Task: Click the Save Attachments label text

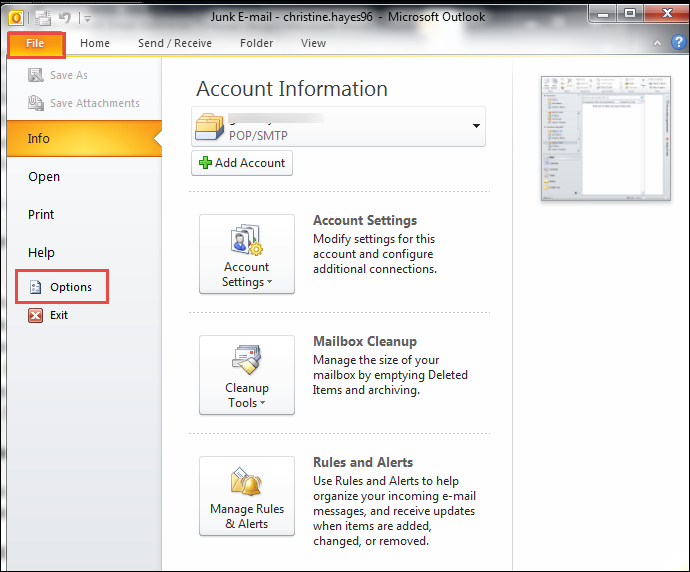Action: pyautogui.click(x=95, y=103)
